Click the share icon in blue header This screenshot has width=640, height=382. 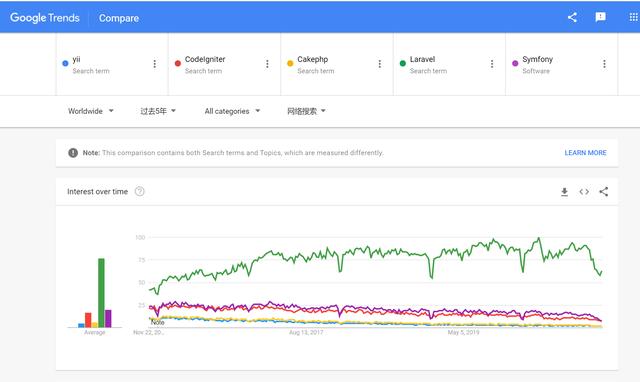[572, 17]
